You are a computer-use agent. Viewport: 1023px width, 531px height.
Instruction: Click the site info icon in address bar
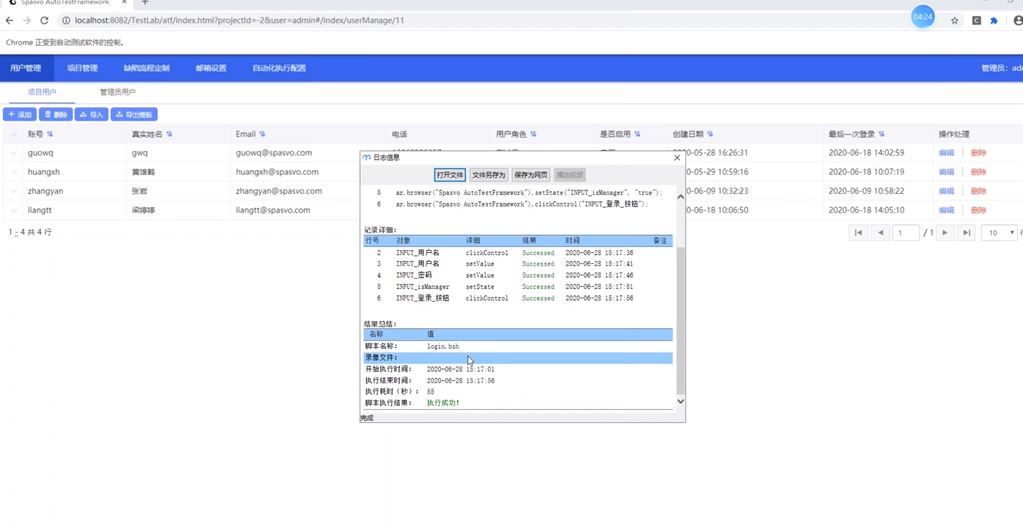point(66,20)
